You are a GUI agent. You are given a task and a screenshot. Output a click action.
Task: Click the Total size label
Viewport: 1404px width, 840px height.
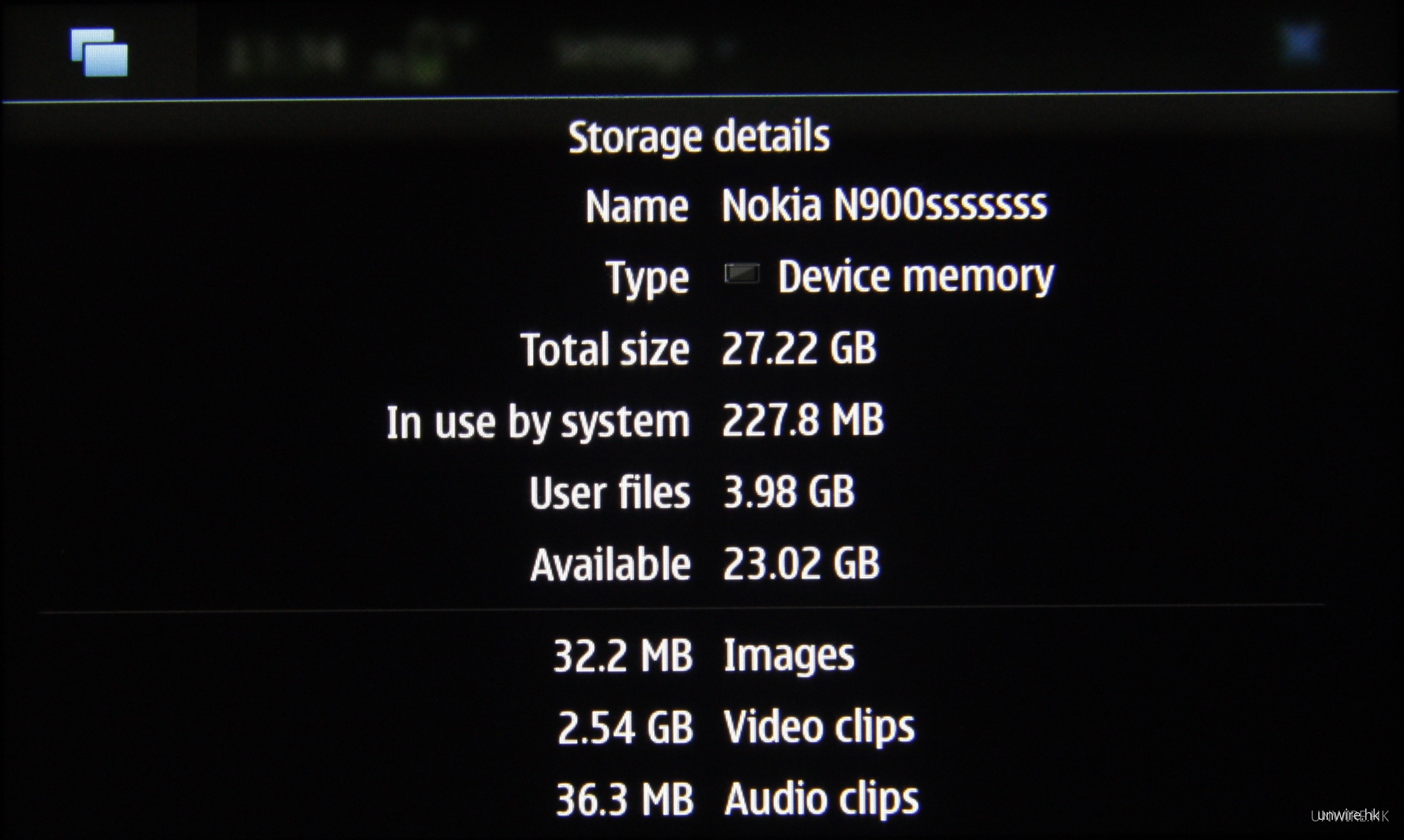[x=605, y=349]
